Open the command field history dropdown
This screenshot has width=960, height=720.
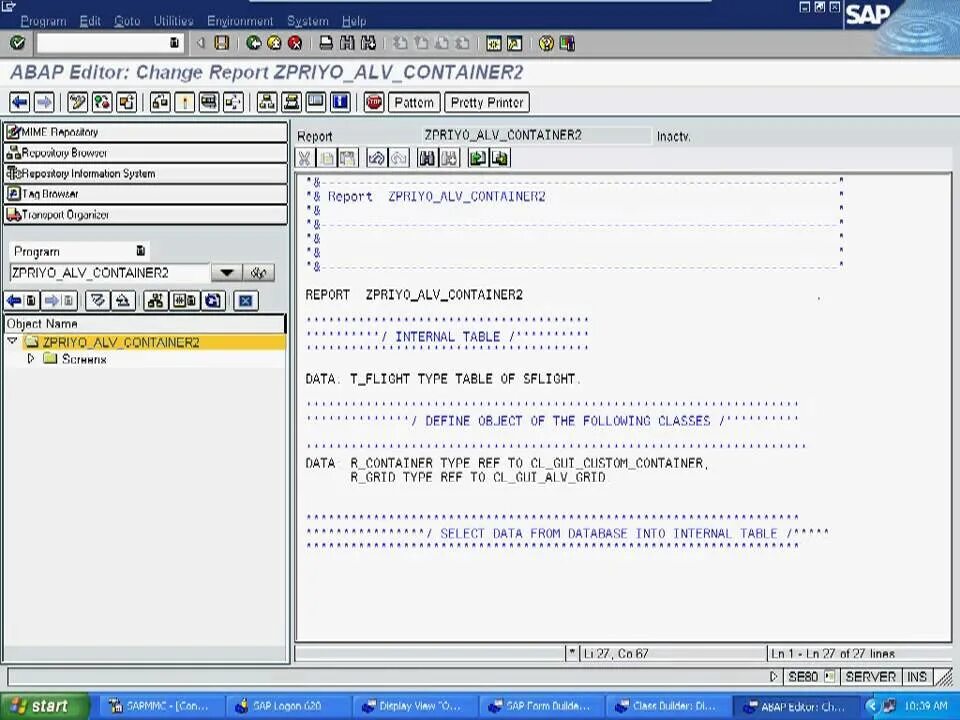pyautogui.click(x=174, y=43)
